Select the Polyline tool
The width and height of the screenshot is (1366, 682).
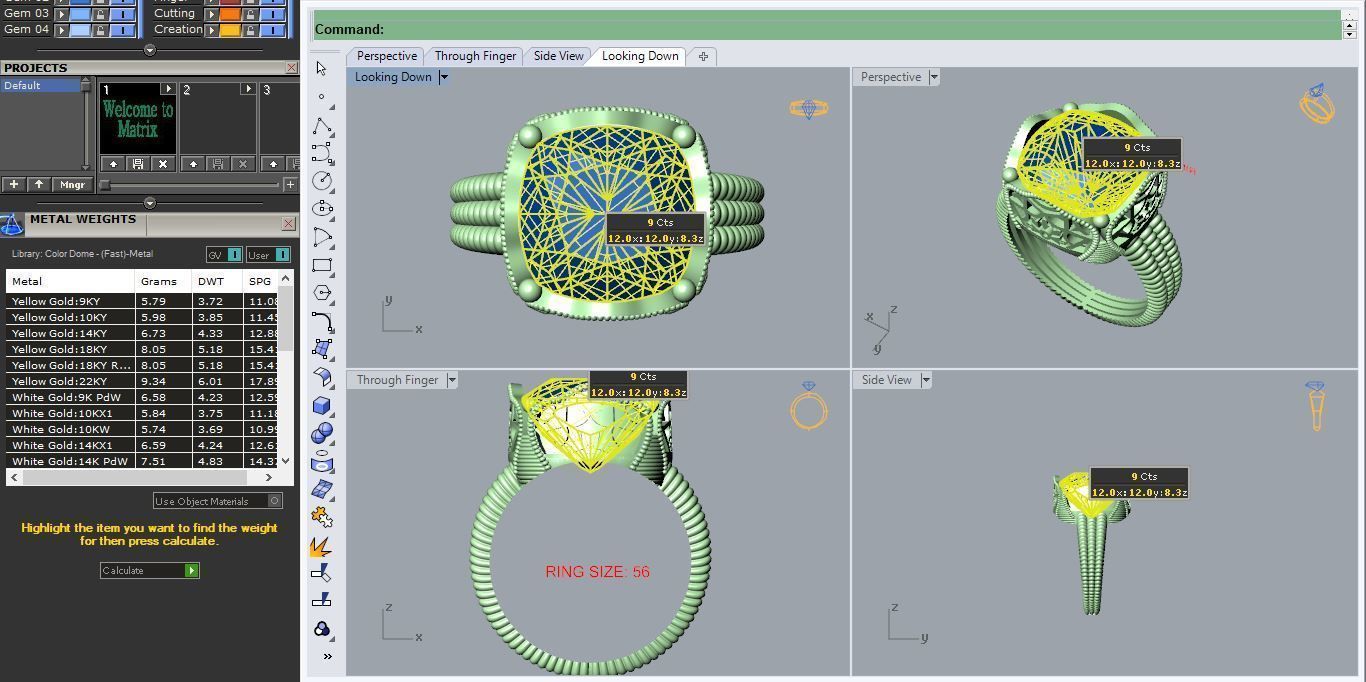[x=321, y=125]
